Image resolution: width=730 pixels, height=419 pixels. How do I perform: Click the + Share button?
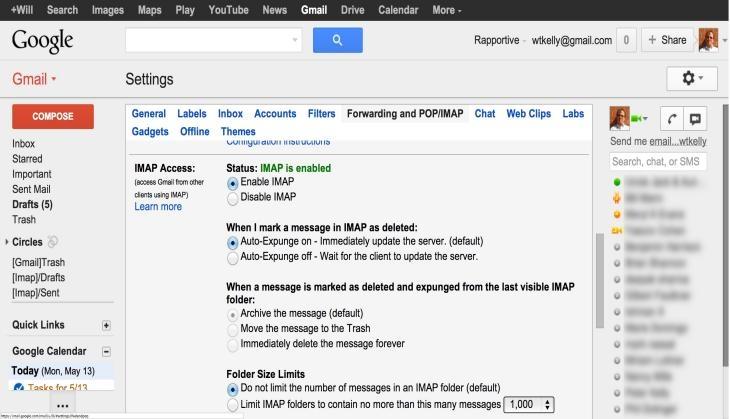click(x=667, y=40)
